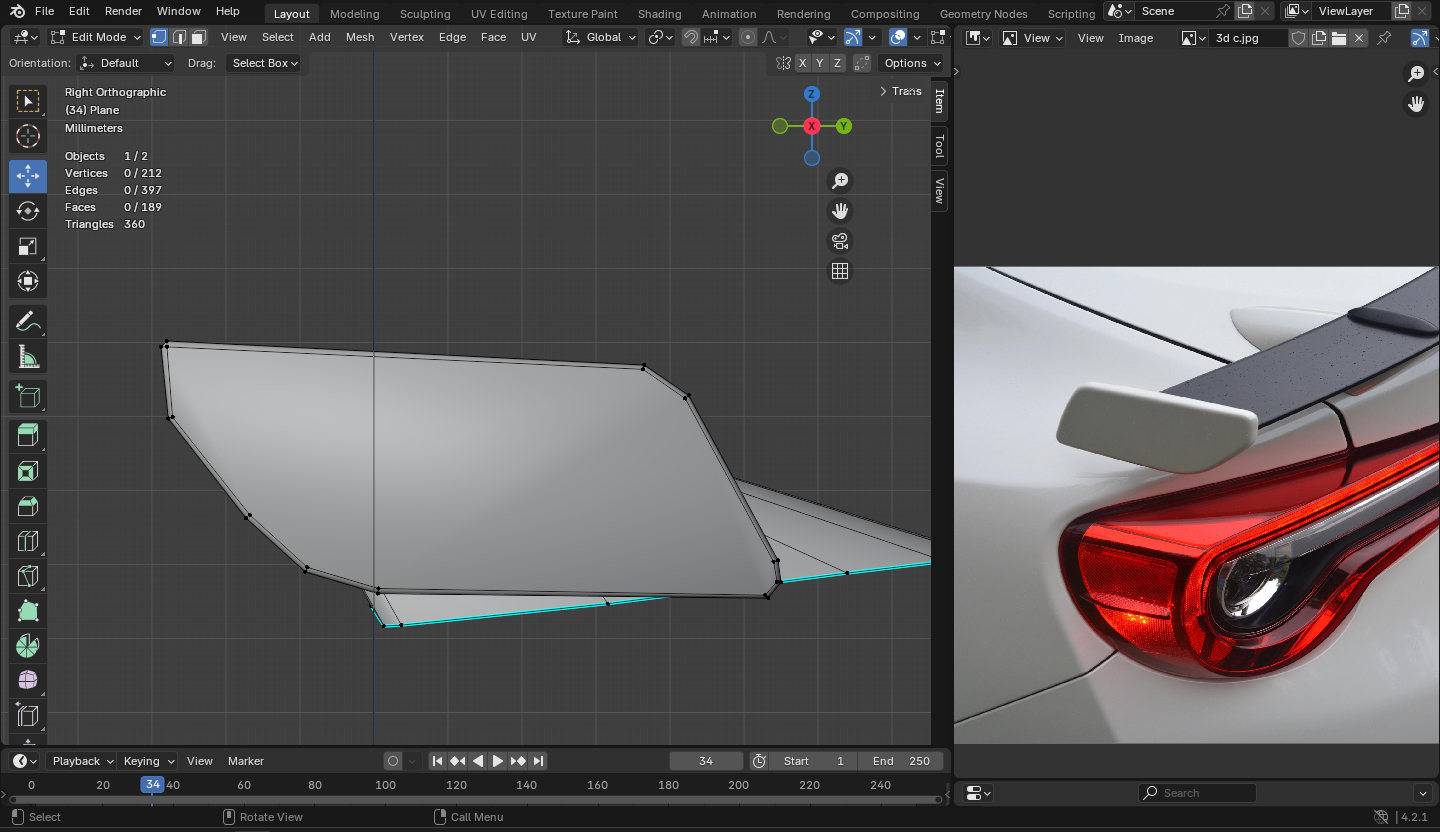Toggle proportional editing

tap(748, 37)
